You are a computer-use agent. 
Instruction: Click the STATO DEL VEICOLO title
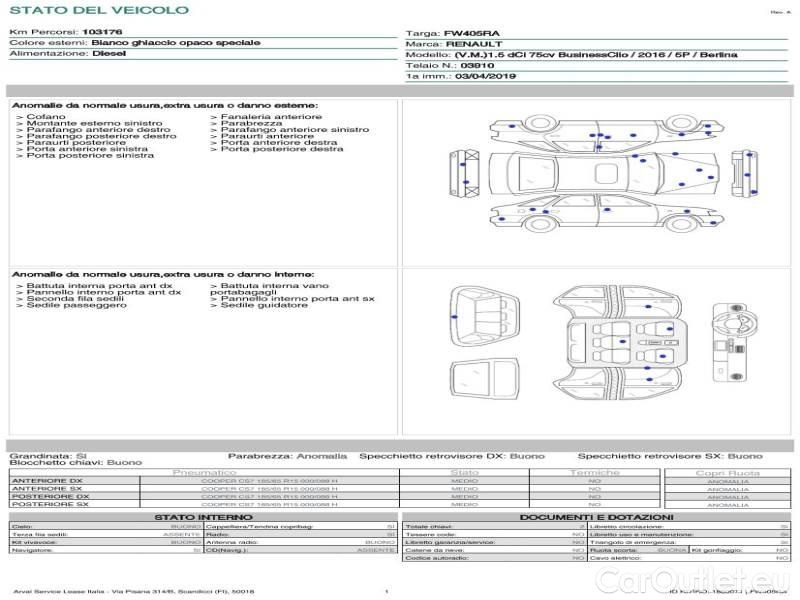tap(99, 10)
